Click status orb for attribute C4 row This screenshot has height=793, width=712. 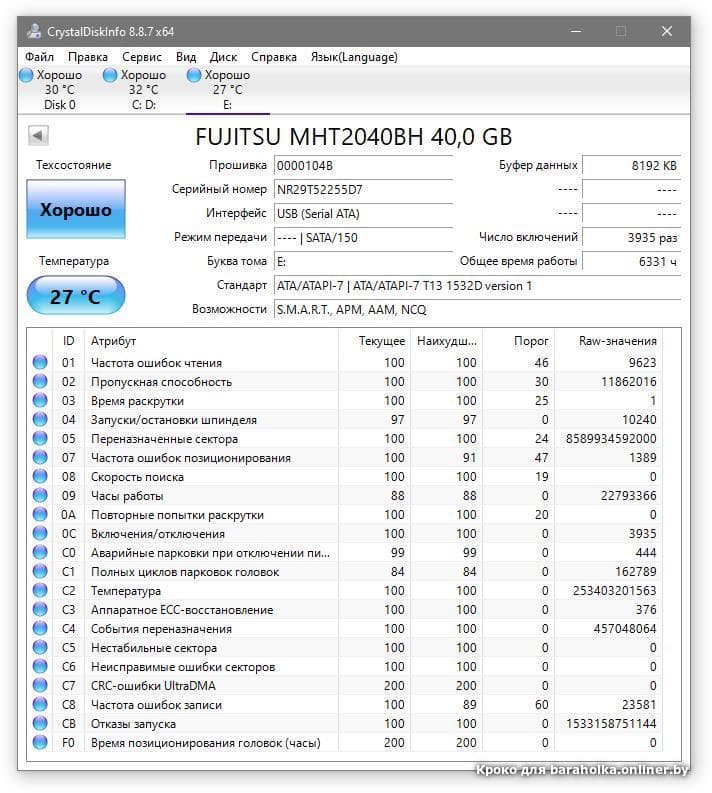pos(40,628)
